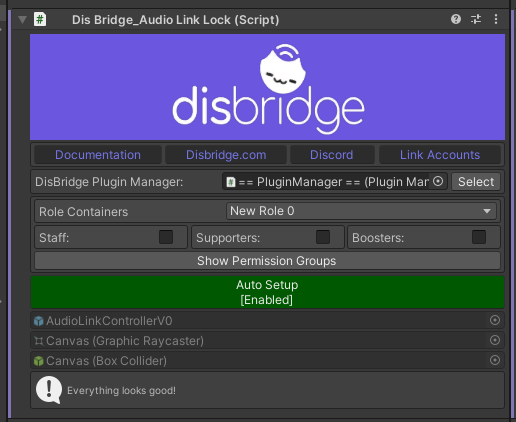
Task: Click the 'Role Containers' label
Action: click(x=83, y=212)
